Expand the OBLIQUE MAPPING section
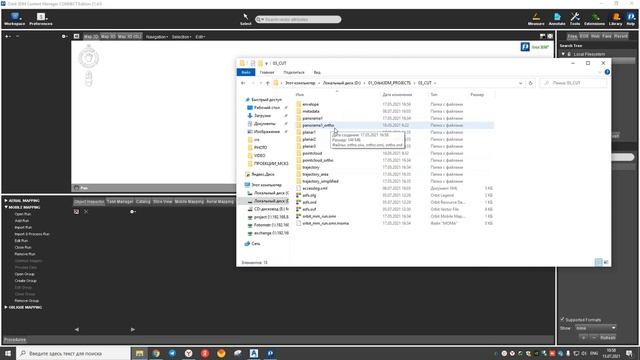Image resolution: width=640 pixels, height=360 pixels. click(6, 307)
